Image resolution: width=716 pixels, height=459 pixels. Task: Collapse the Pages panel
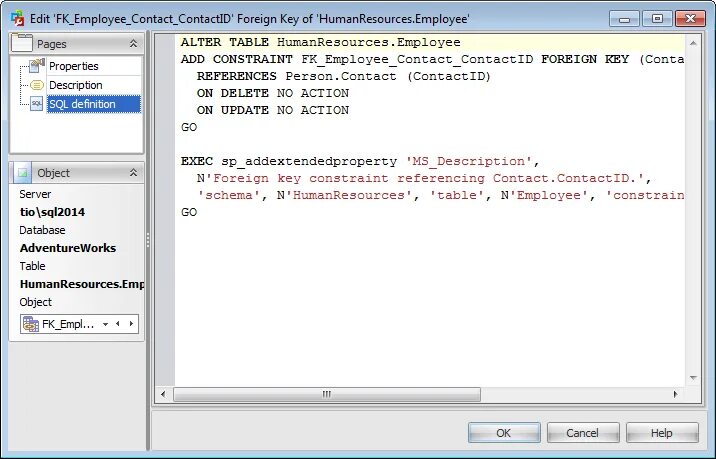(133, 43)
